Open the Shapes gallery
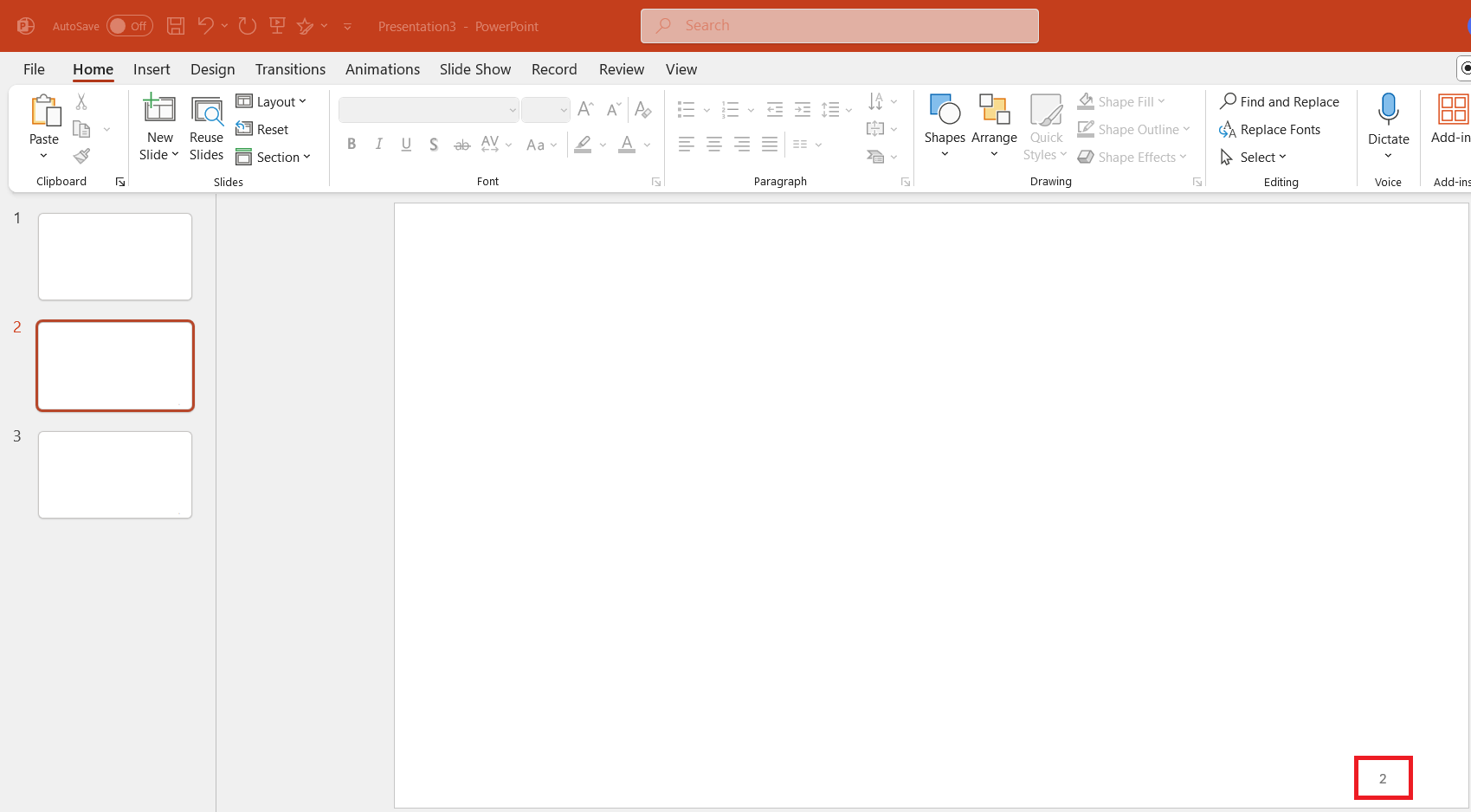Viewport: 1471px width, 812px height. click(x=945, y=126)
